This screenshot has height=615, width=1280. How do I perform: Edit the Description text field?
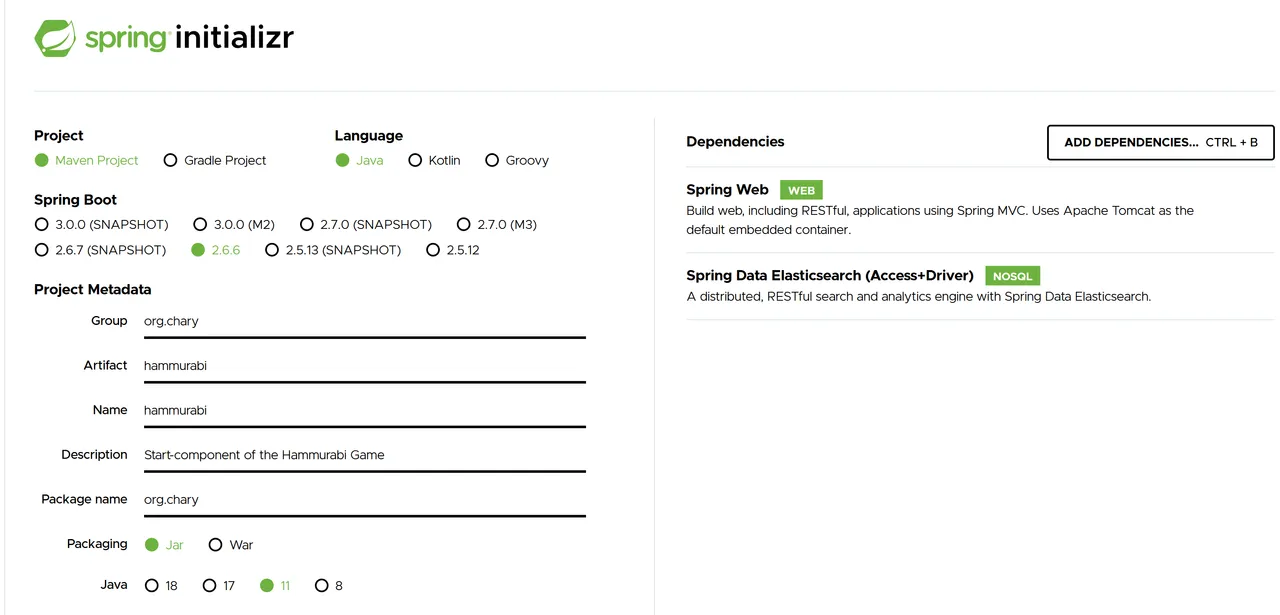click(364, 455)
